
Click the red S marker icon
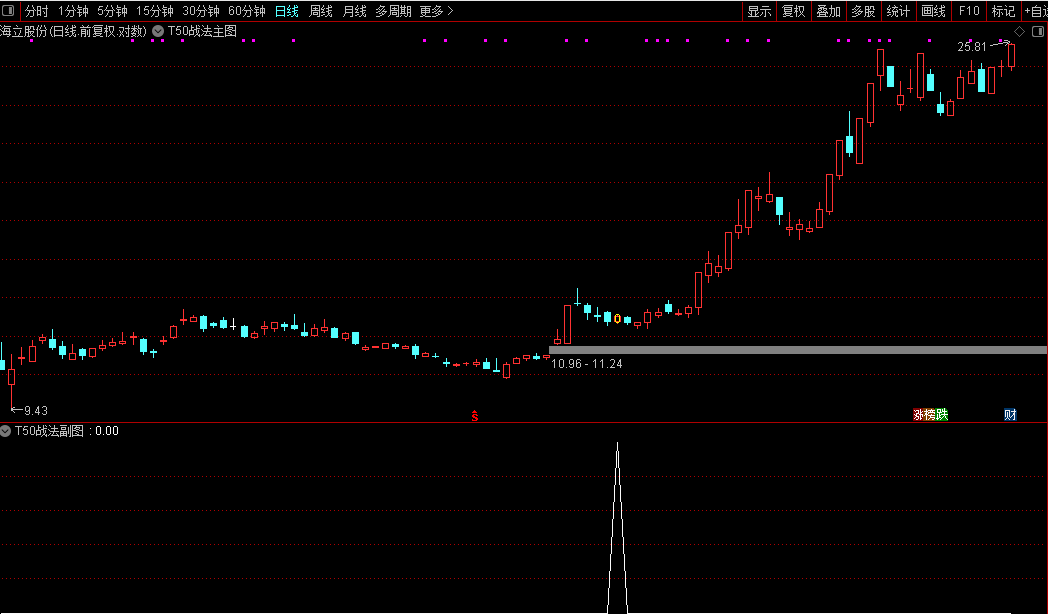pyautogui.click(x=475, y=416)
